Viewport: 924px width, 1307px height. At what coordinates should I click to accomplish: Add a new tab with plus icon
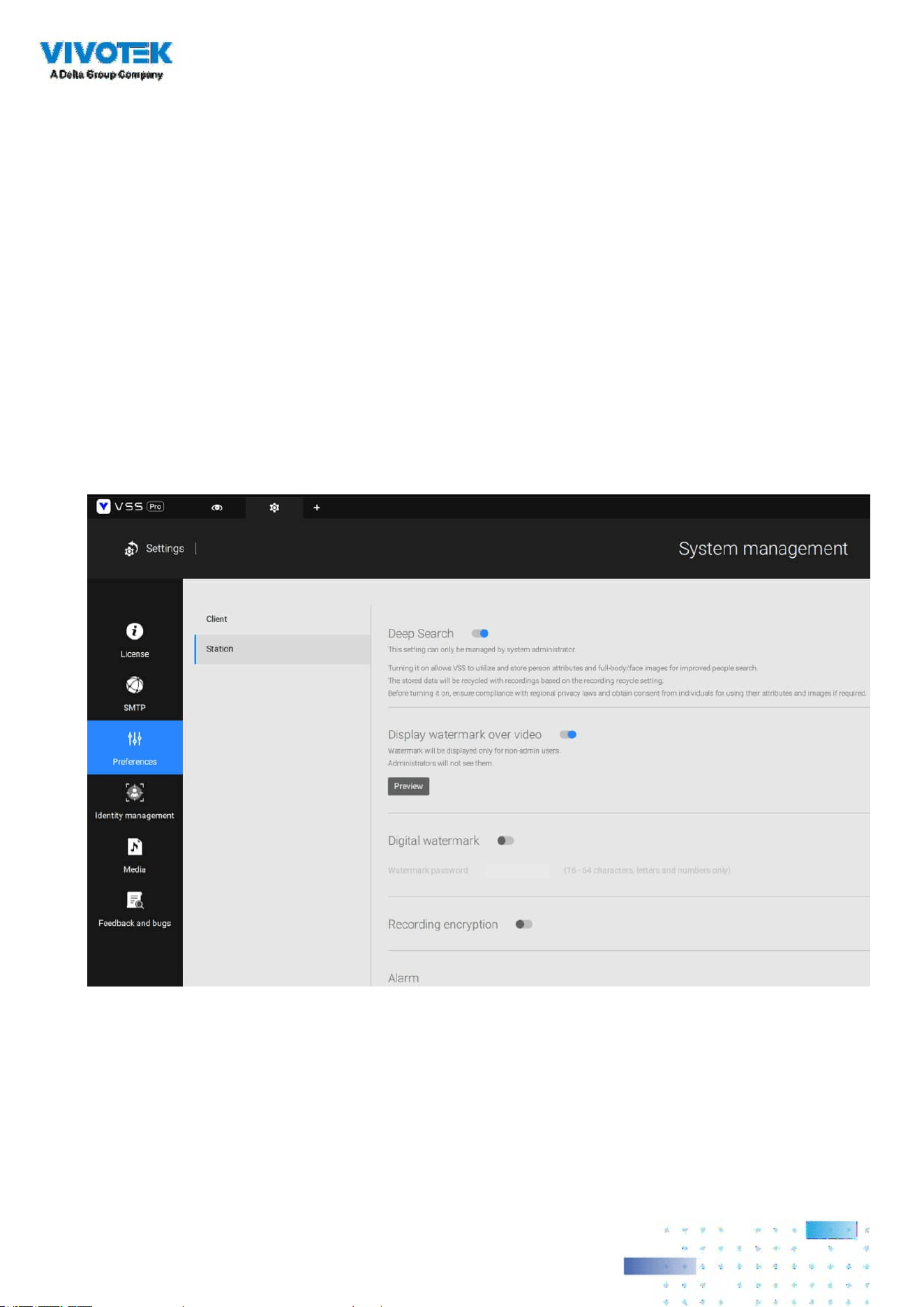tap(317, 508)
